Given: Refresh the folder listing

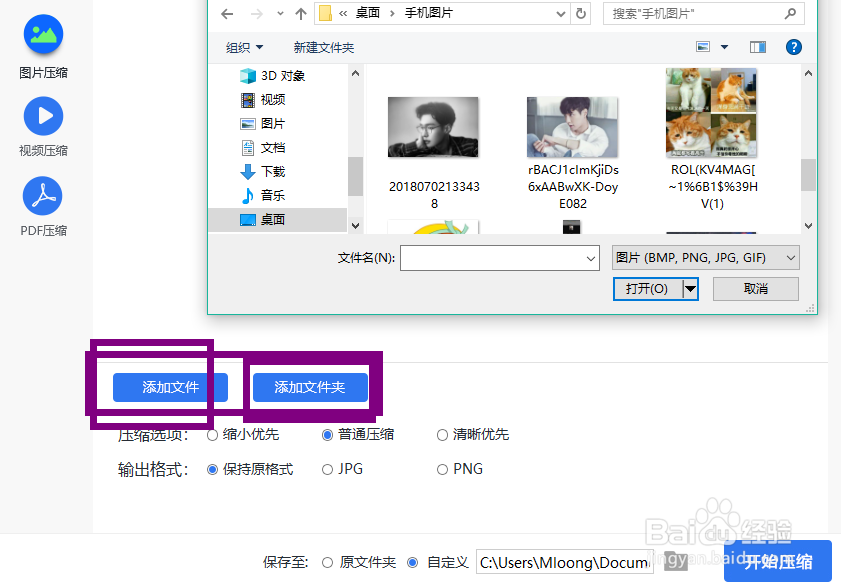Looking at the screenshot, I should [581, 13].
